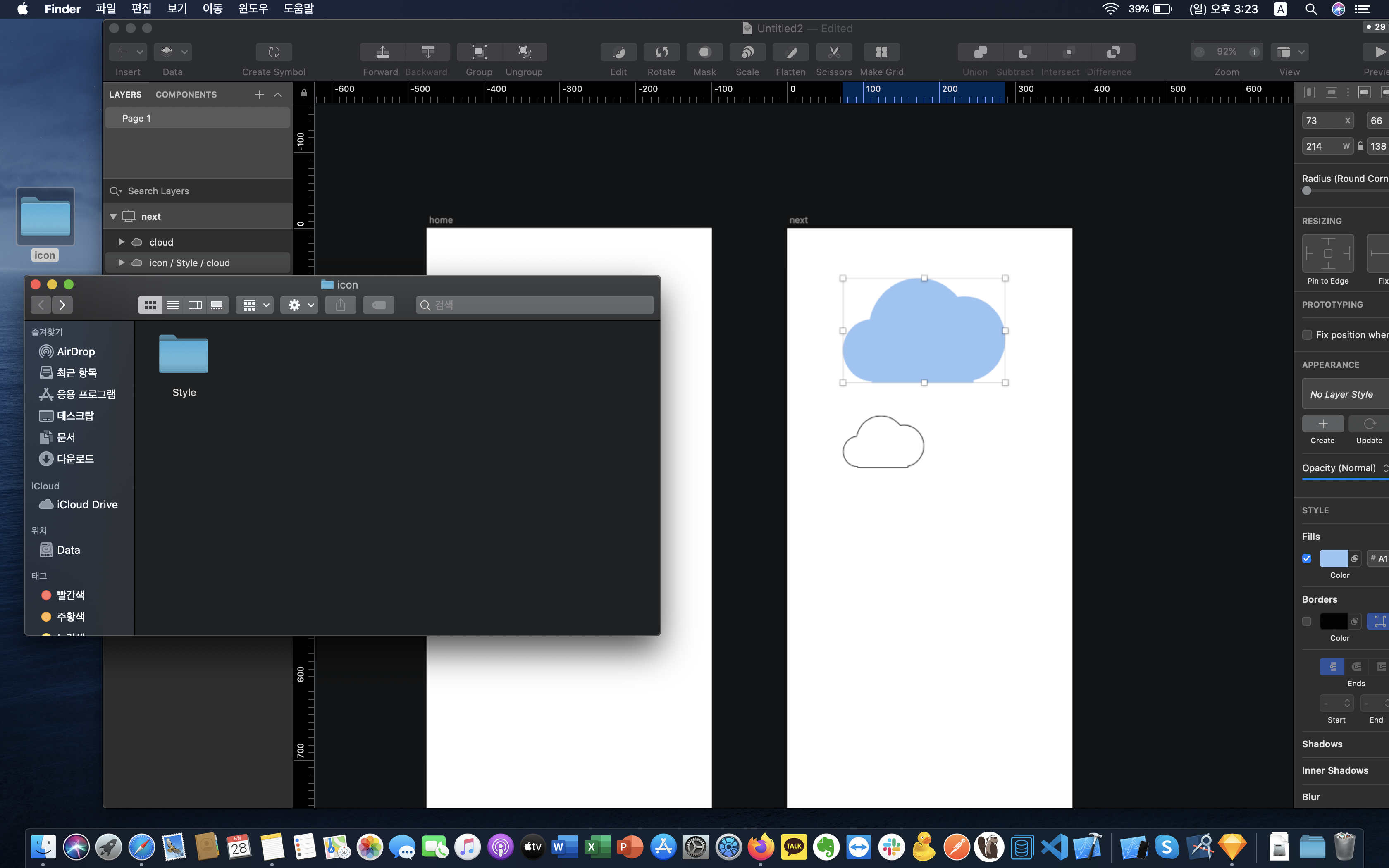Open Finder group-by dropdown
Image resolution: width=1389 pixels, height=868 pixels.
click(255, 305)
